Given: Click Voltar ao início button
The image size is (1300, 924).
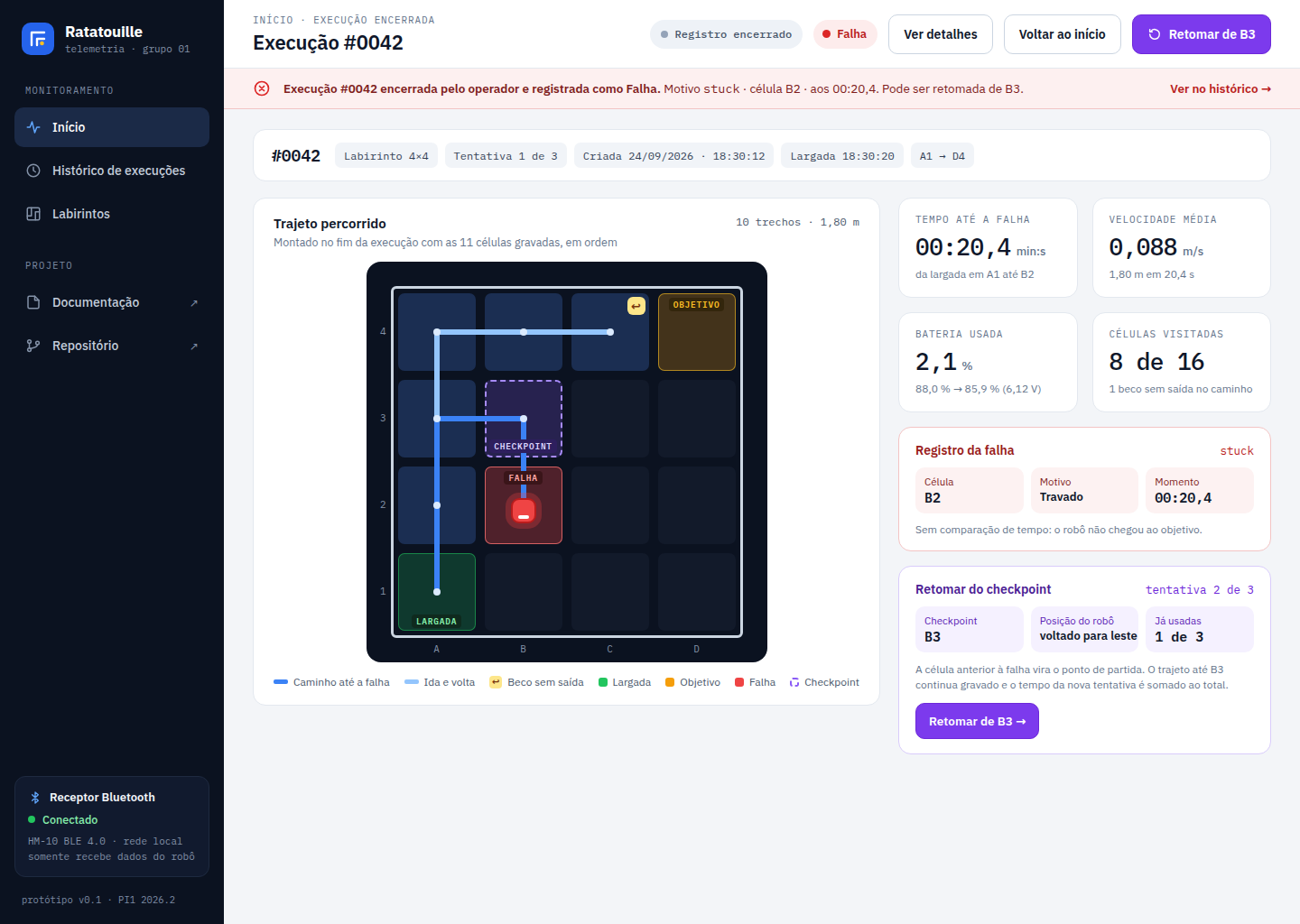Looking at the screenshot, I should [x=1063, y=34].
